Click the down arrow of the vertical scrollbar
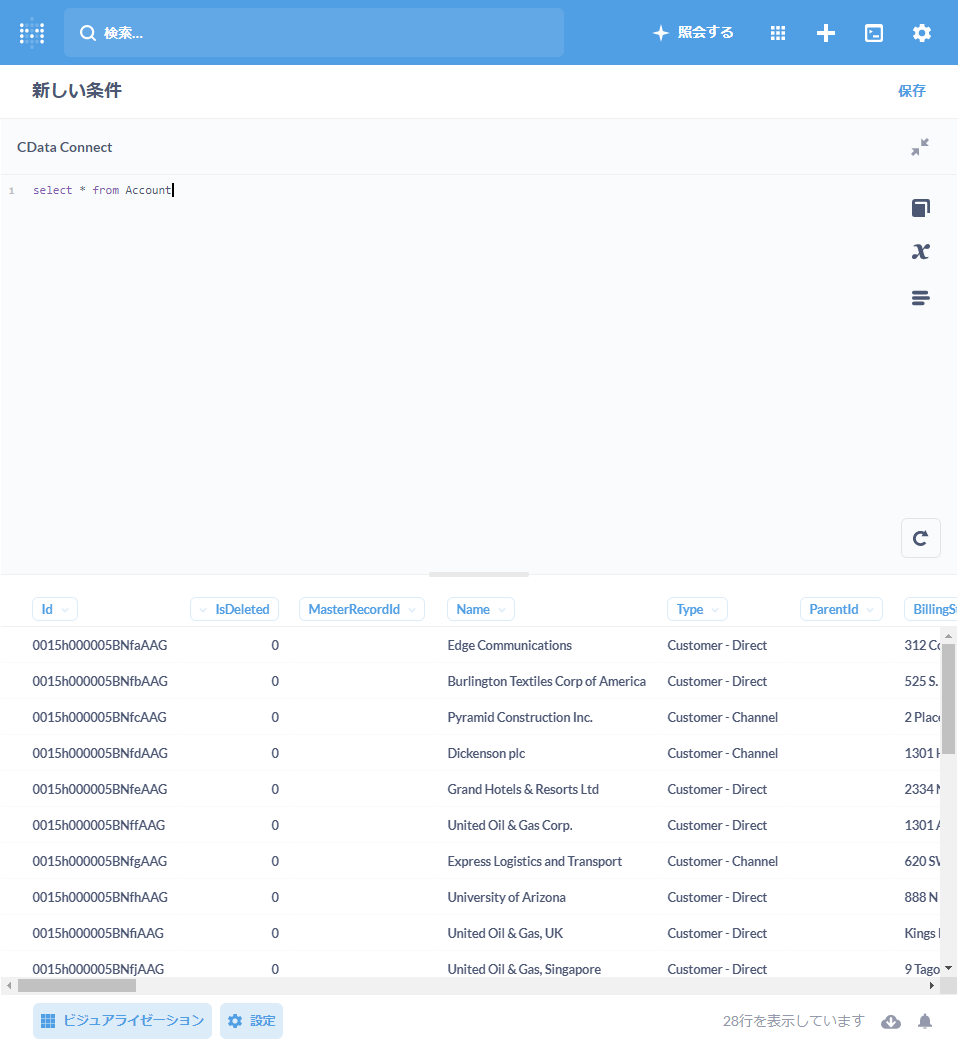 949,968
